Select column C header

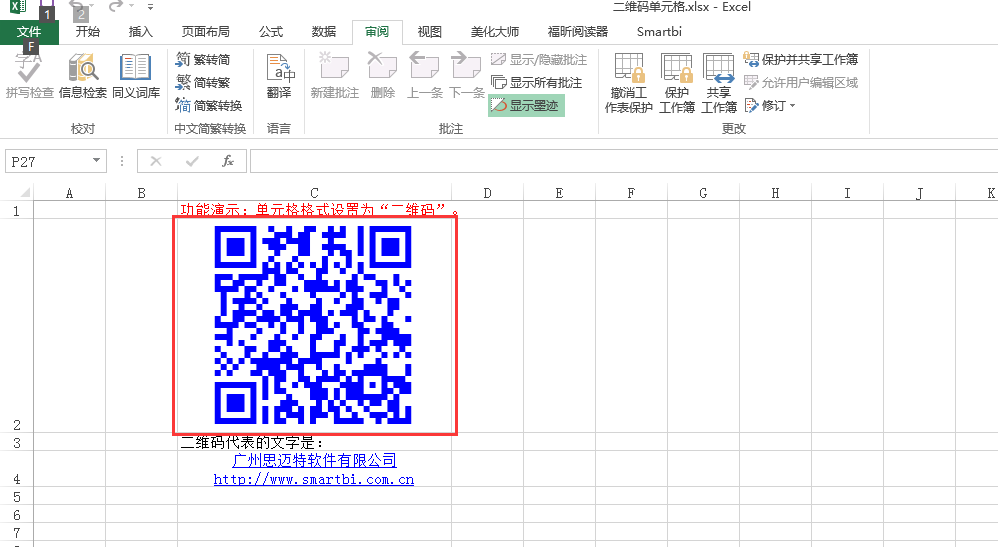314,193
